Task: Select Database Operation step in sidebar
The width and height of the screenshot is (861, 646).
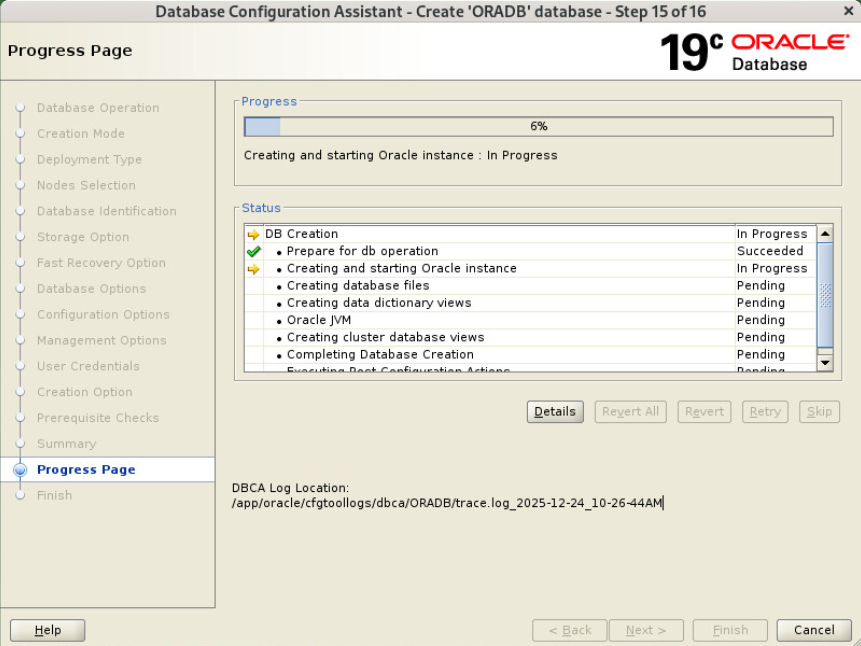Action: pyautogui.click(x=98, y=108)
